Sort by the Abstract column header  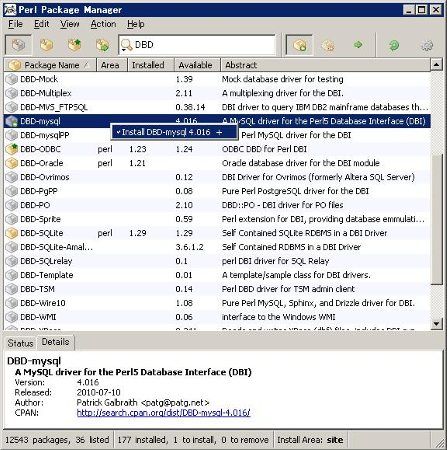[x=326, y=65]
